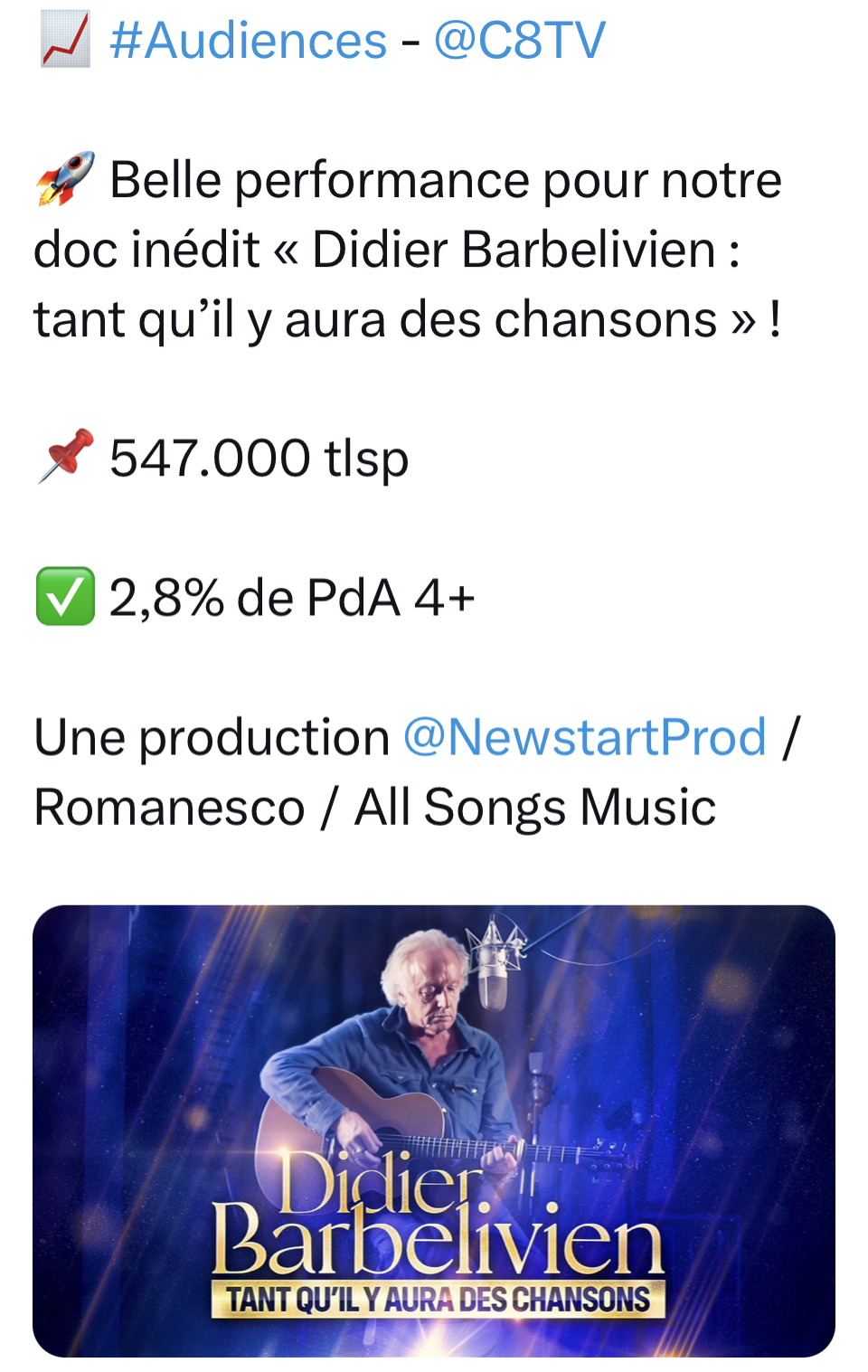Click the studio microphone in the poster
The height and width of the screenshot is (1372, 868).
pos(495,972)
